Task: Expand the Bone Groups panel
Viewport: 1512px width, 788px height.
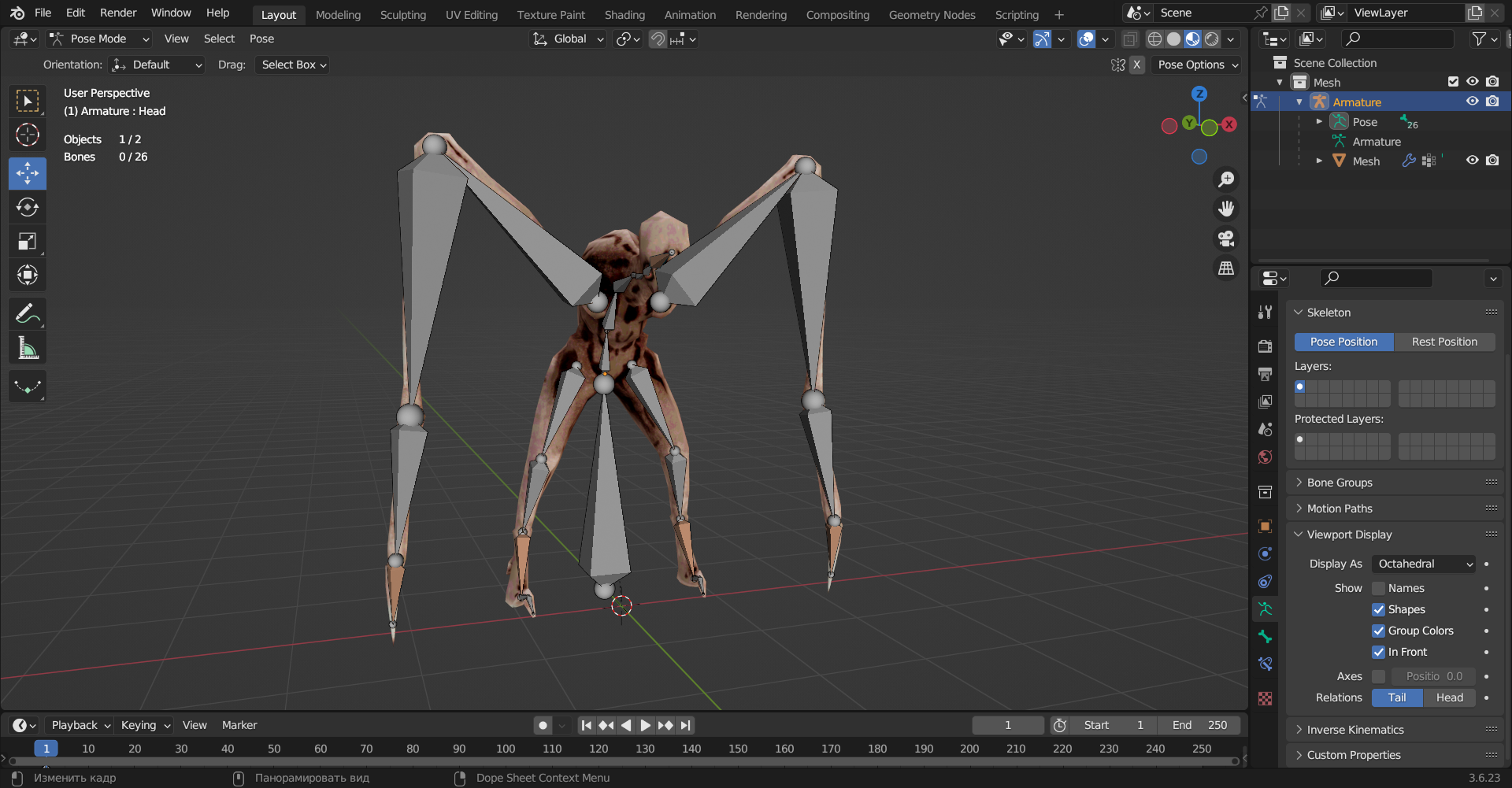Action: click(x=1339, y=483)
